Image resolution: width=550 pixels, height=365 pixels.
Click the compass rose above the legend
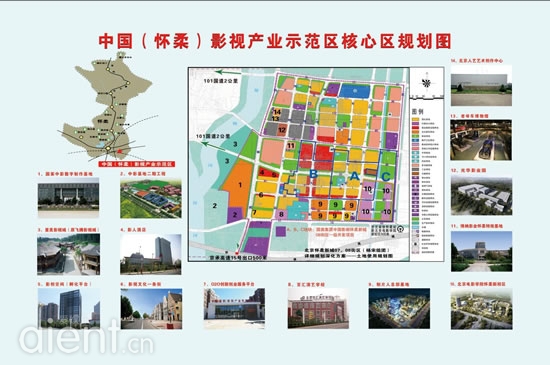click(427, 83)
